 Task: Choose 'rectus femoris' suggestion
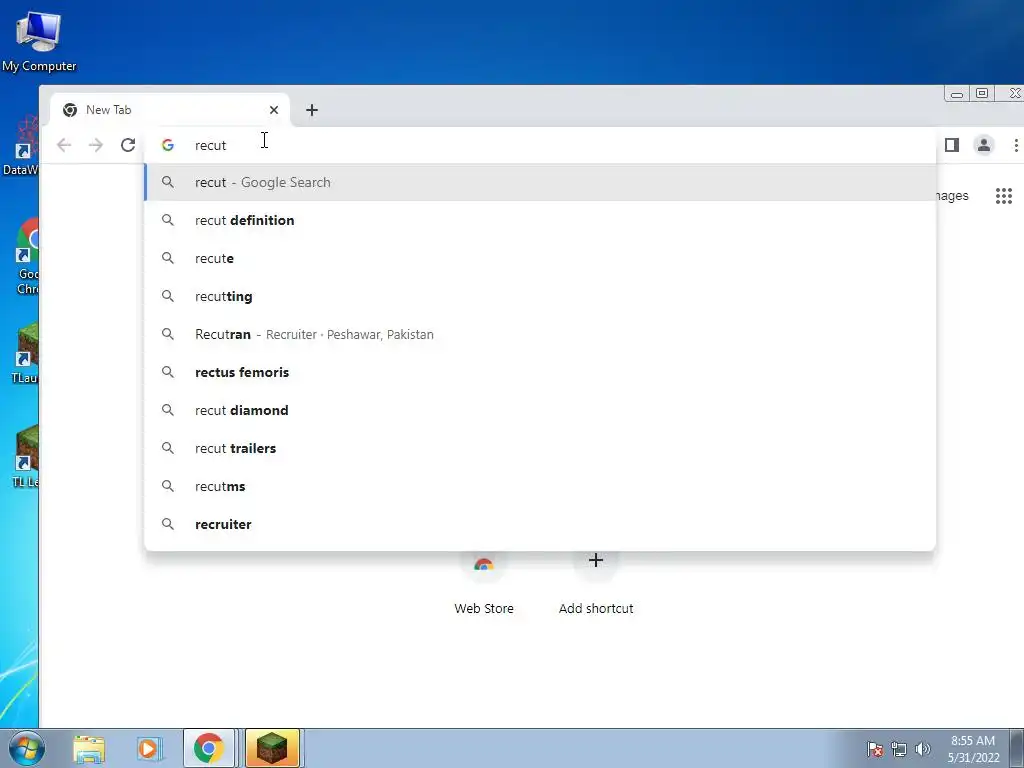539,372
